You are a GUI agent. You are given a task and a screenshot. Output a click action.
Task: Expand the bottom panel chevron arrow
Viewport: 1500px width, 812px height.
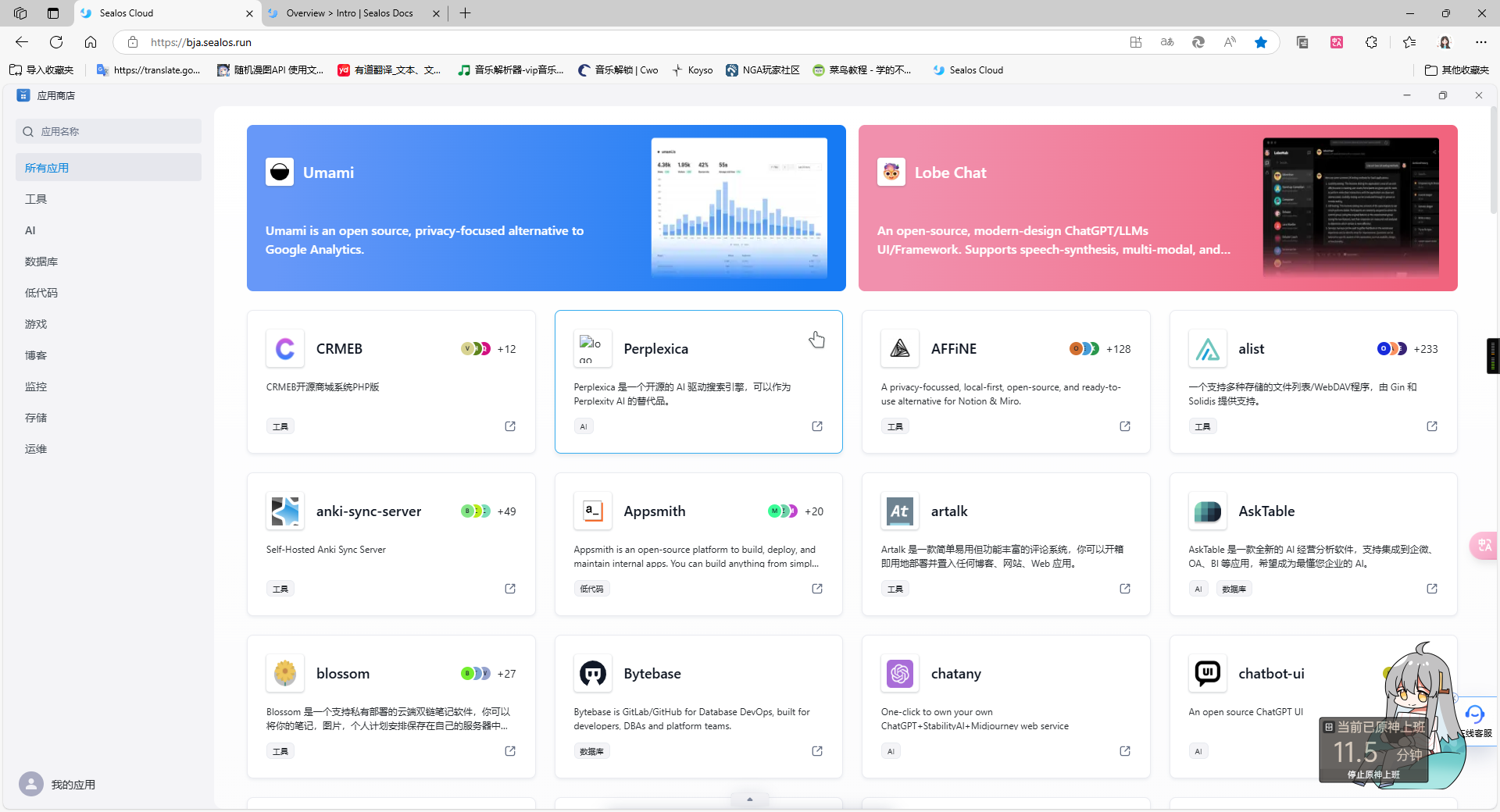[x=749, y=799]
